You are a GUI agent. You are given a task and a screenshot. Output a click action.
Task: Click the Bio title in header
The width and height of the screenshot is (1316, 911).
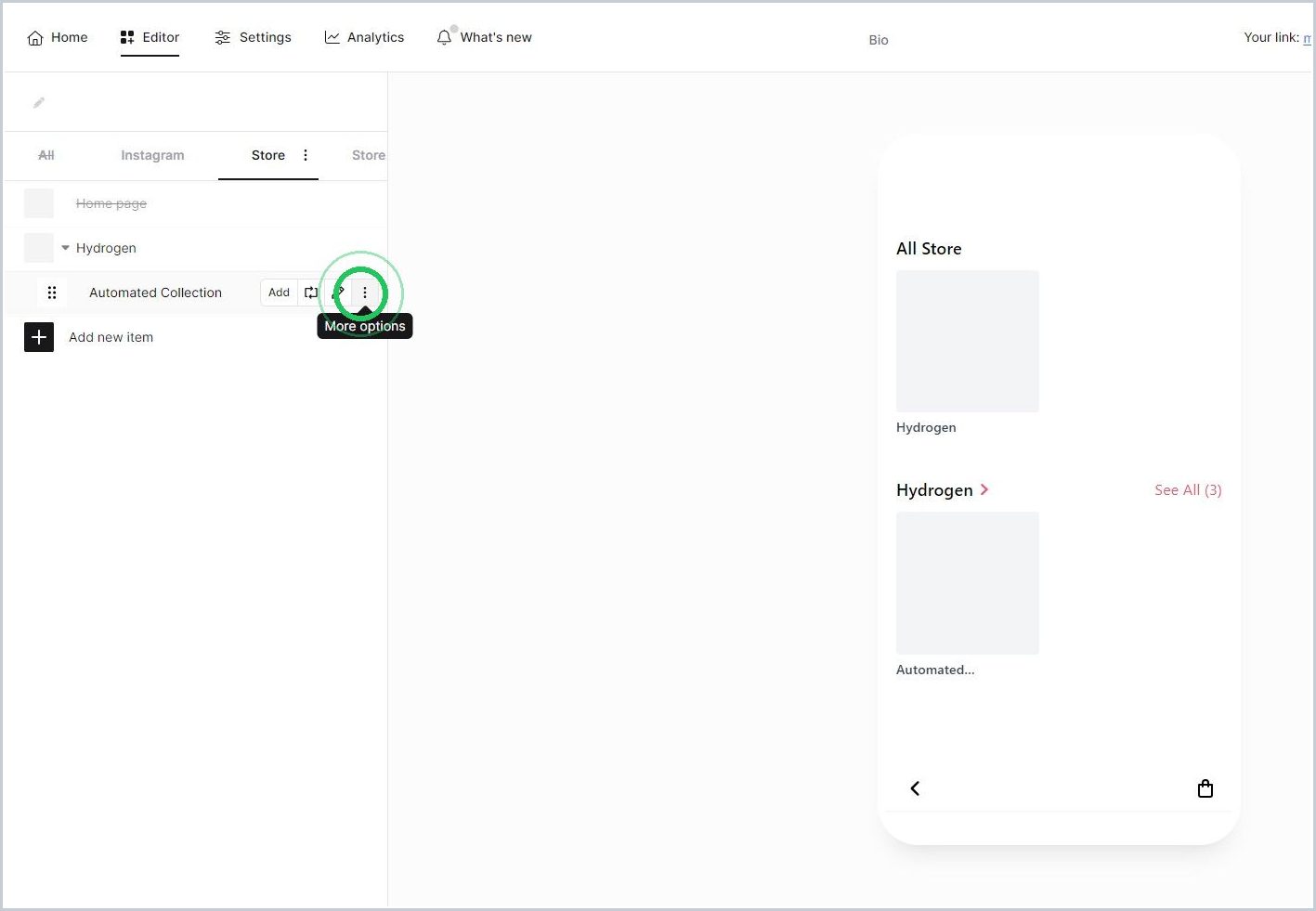click(x=879, y=40)
